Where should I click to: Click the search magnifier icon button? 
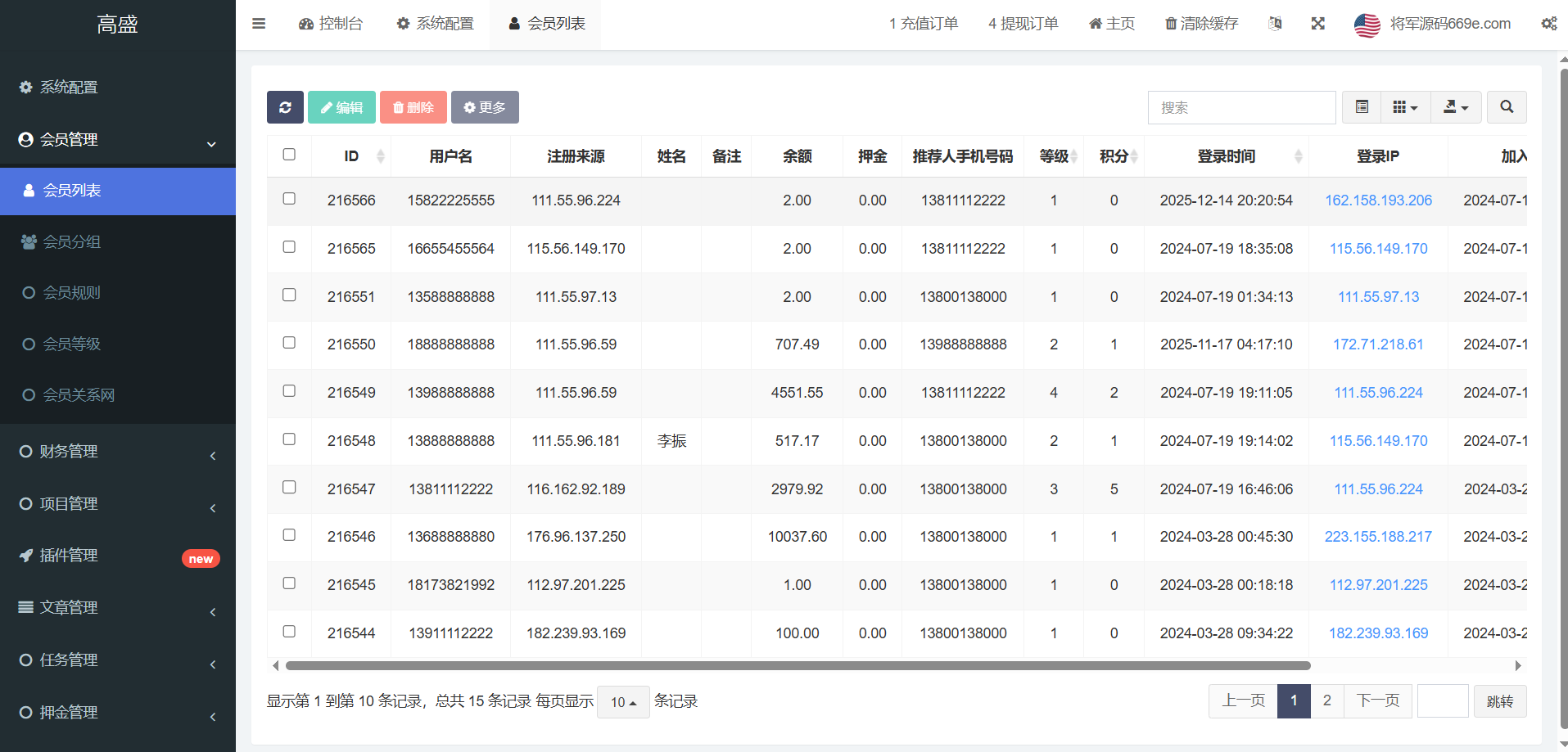(x=1506, y=107)
